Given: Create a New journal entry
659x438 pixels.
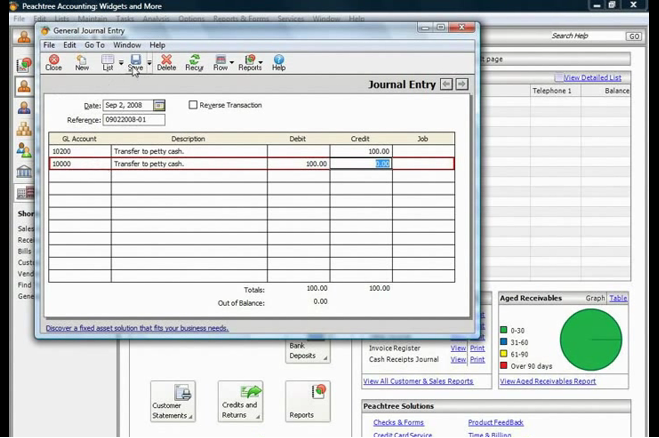Looking at the screenshot, I should pos(82,62).
